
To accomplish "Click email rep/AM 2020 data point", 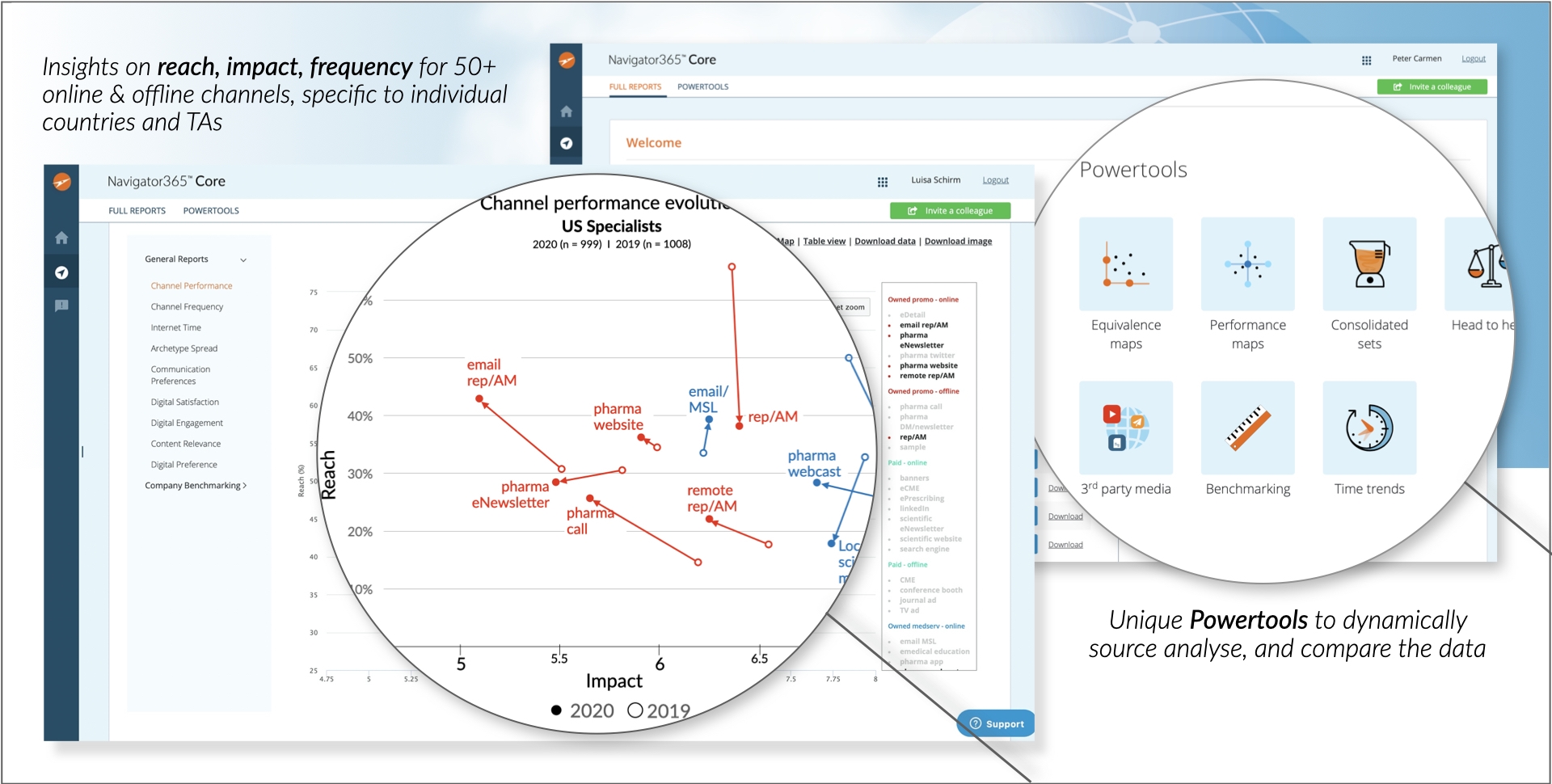I will click(479, 398).
